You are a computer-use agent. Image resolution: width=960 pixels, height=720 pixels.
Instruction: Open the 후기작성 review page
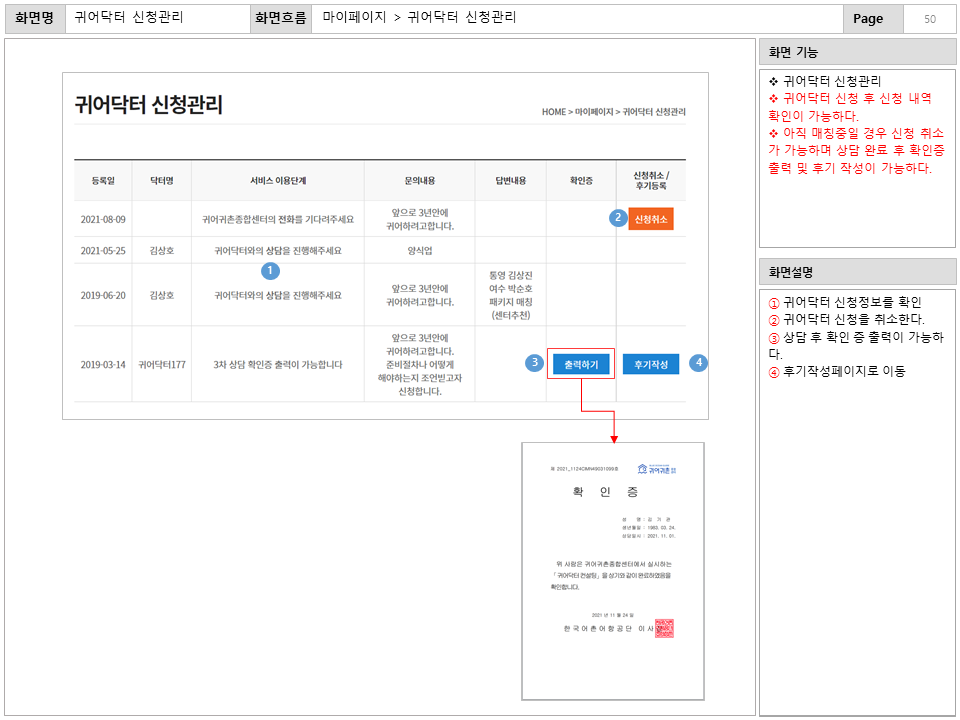tap(649, 365)
